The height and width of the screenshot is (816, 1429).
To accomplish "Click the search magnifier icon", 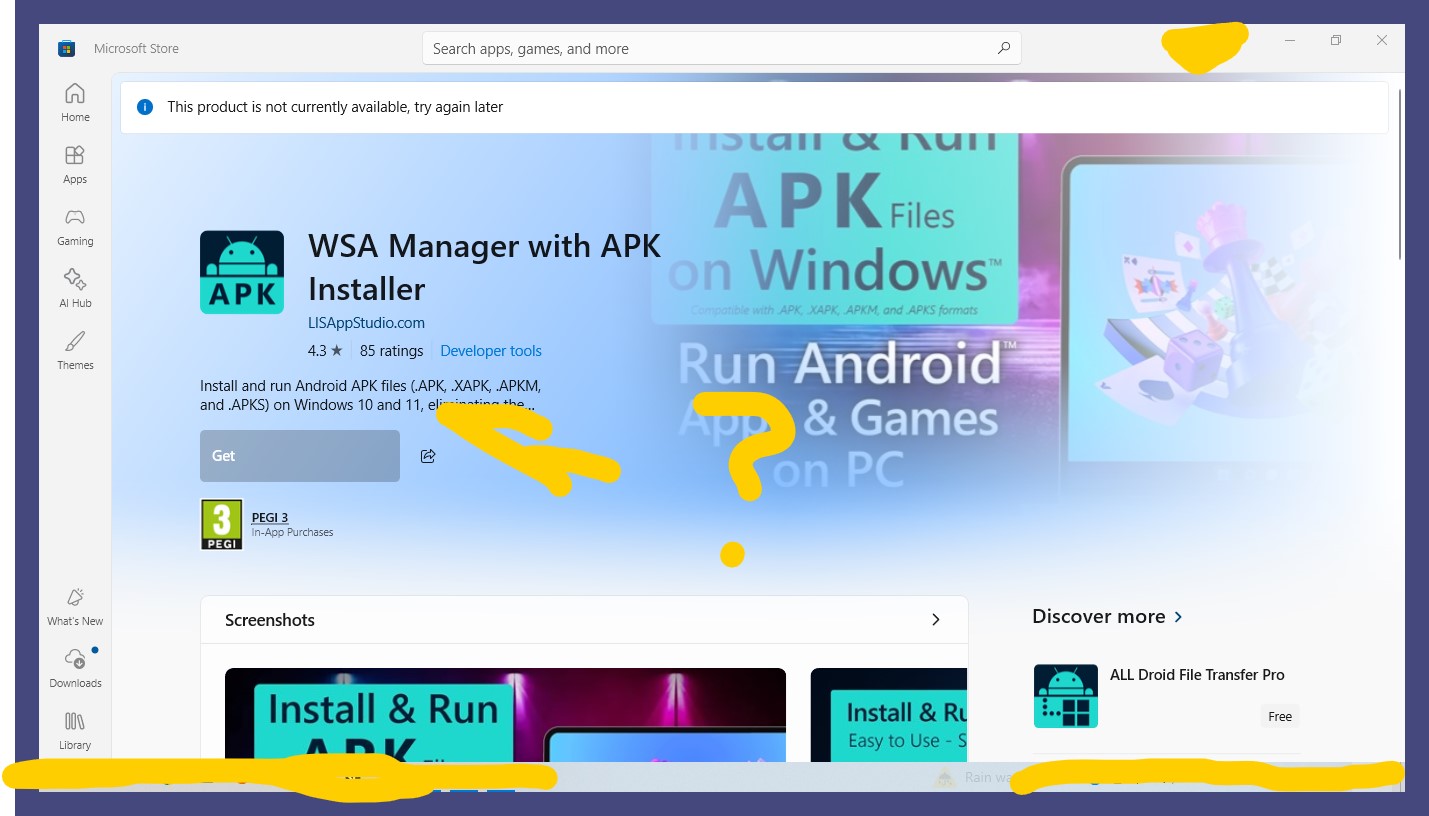I will [x=1004, y=48].
